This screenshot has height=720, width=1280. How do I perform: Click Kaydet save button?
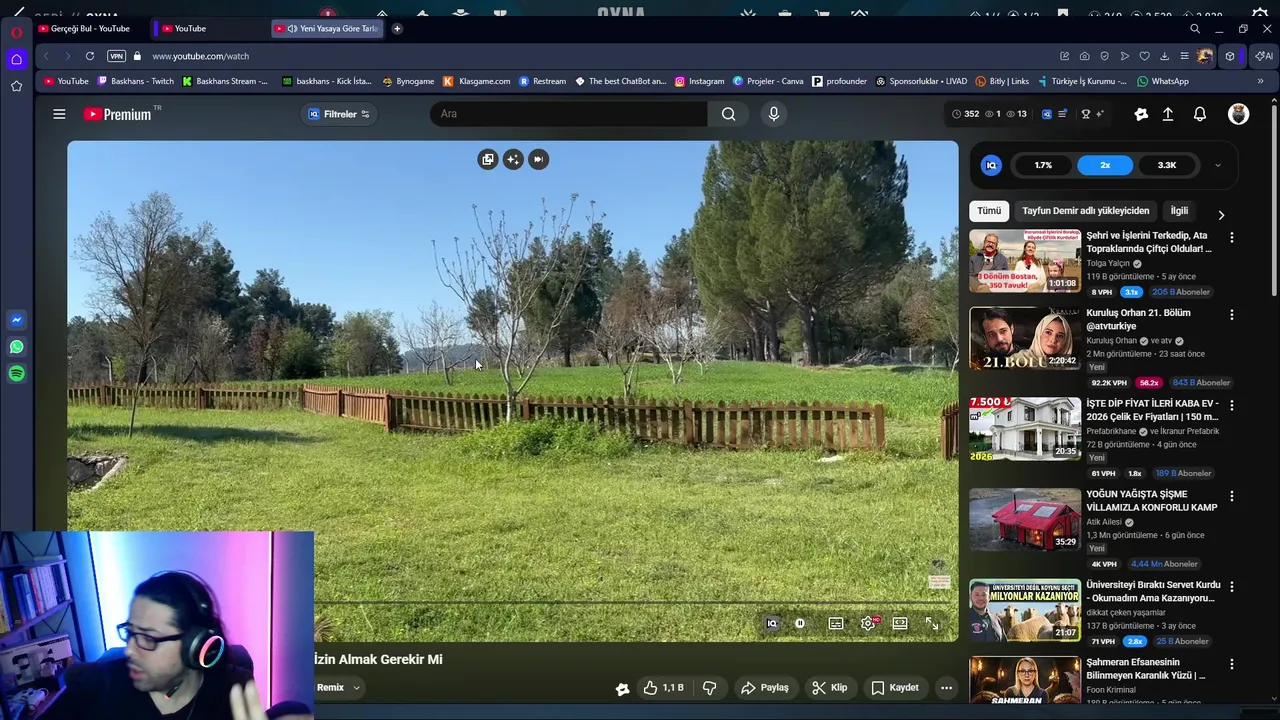(895, 687)
